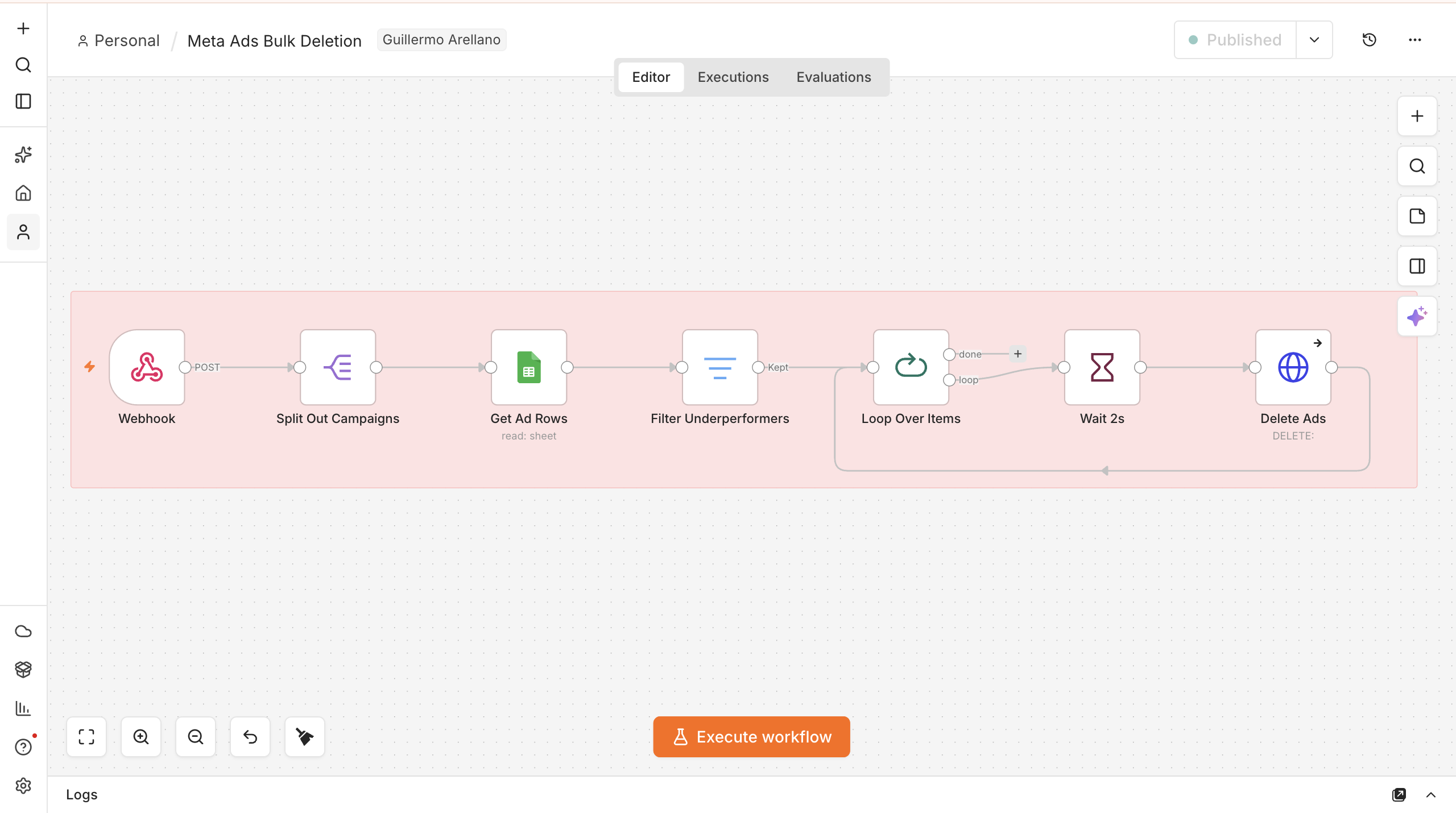The image size is (1456, 813).
Task: Click the Split Out Campaigns output handle
Action: click(376, 367)
